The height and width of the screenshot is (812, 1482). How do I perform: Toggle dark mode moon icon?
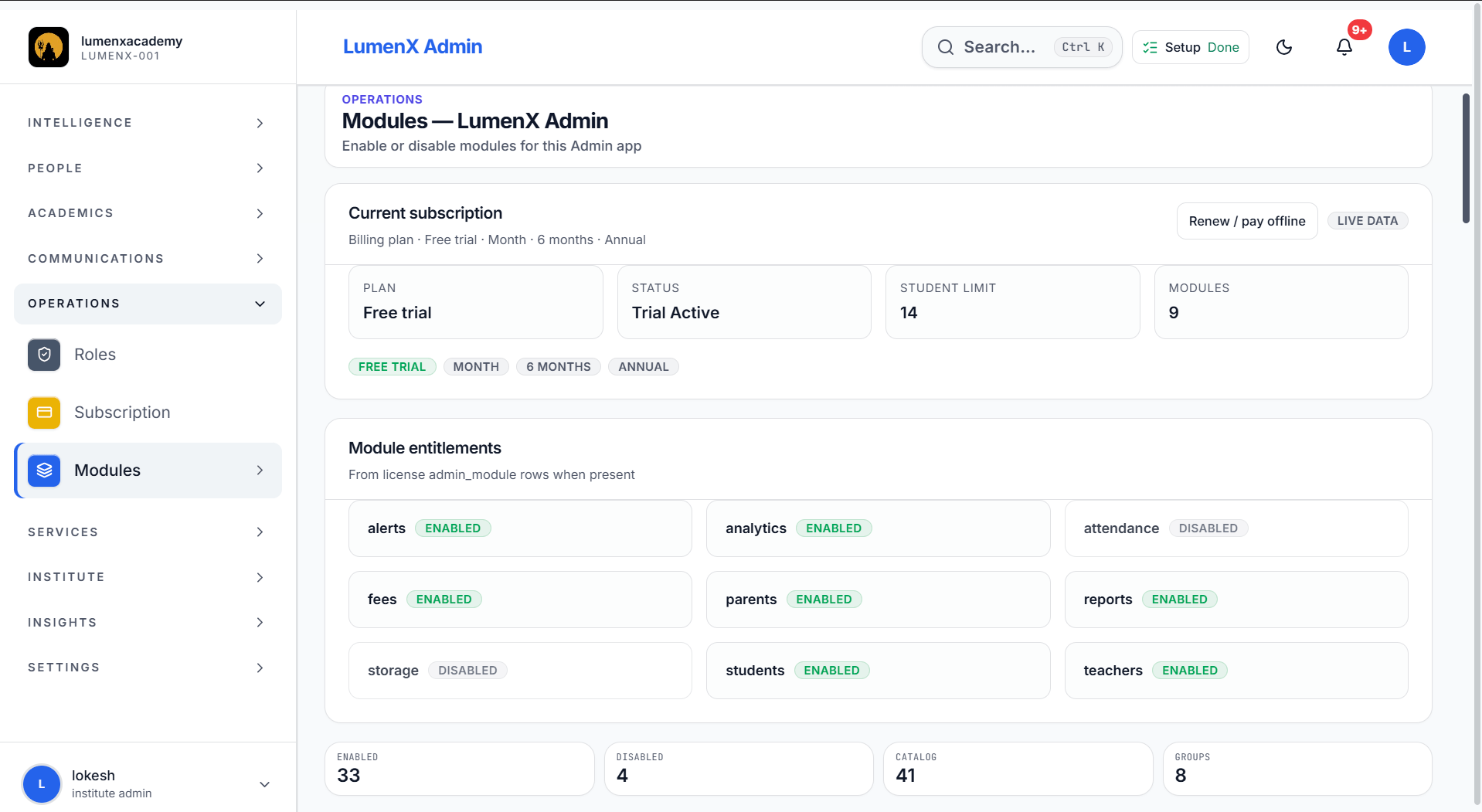[1284, 47]
